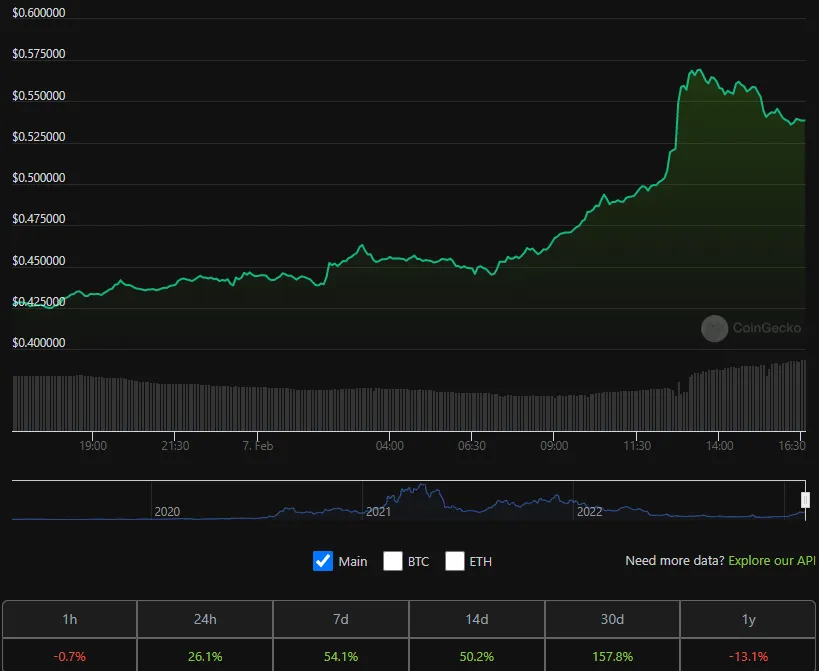Select the 1h column header
The height and width of the screenshot is (671, 819).
point(69,619)
